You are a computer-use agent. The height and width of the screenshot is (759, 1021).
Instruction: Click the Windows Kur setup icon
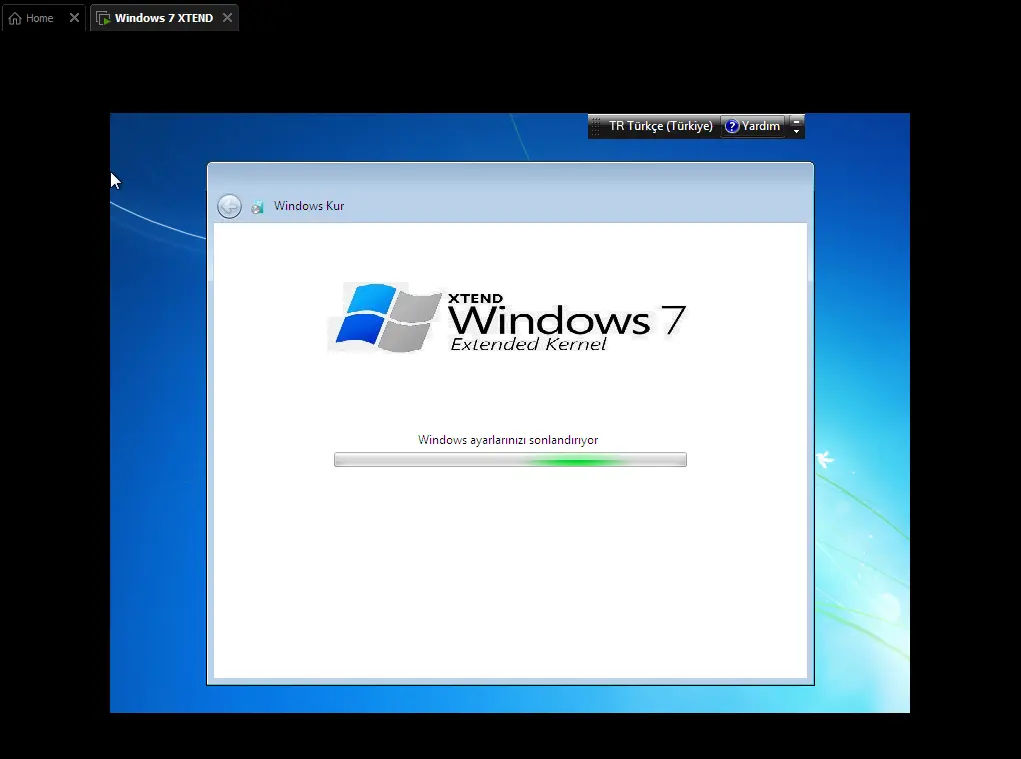pos(258,207)
